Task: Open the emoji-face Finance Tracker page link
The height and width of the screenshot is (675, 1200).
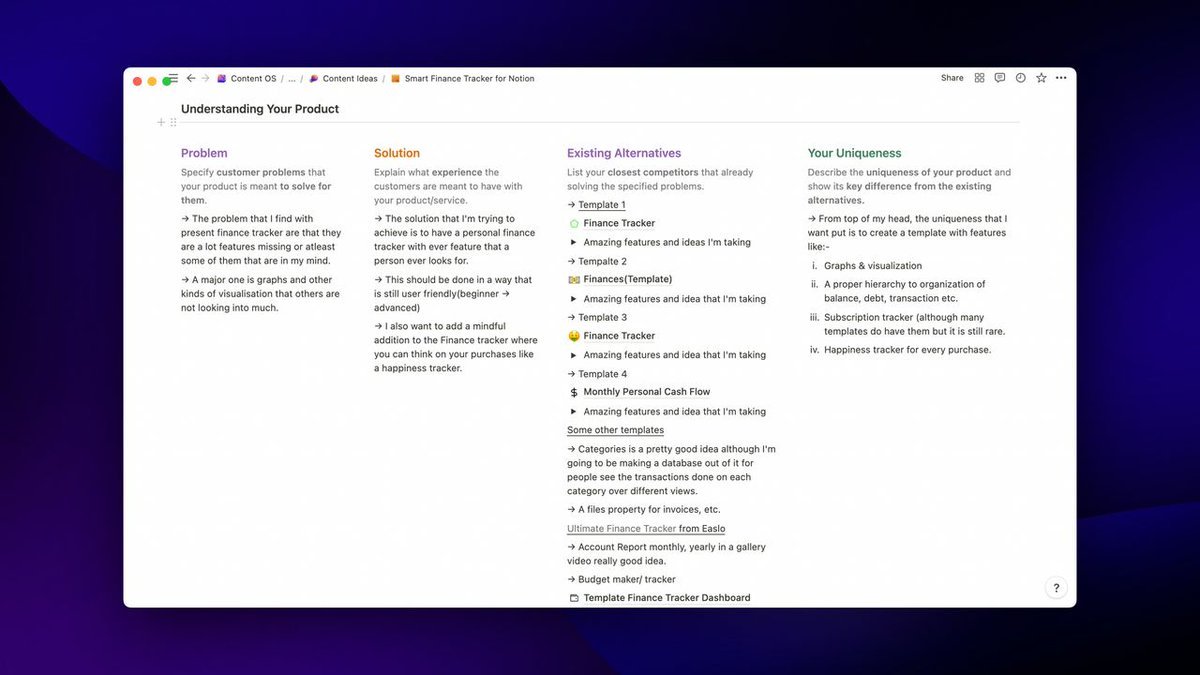Action: point(619,336)
